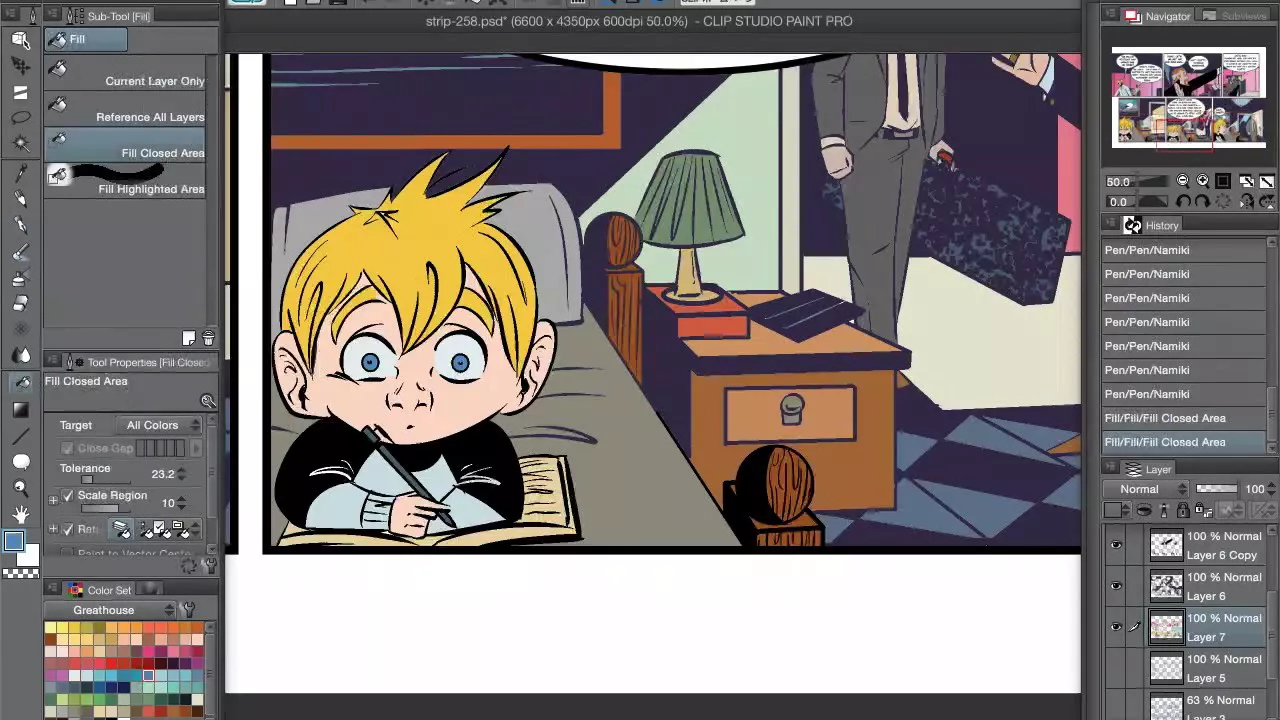Create a copy of the current sub tool
This screenshot has width=1280, height=720.
pyautogui.click(x=189, y=339)
